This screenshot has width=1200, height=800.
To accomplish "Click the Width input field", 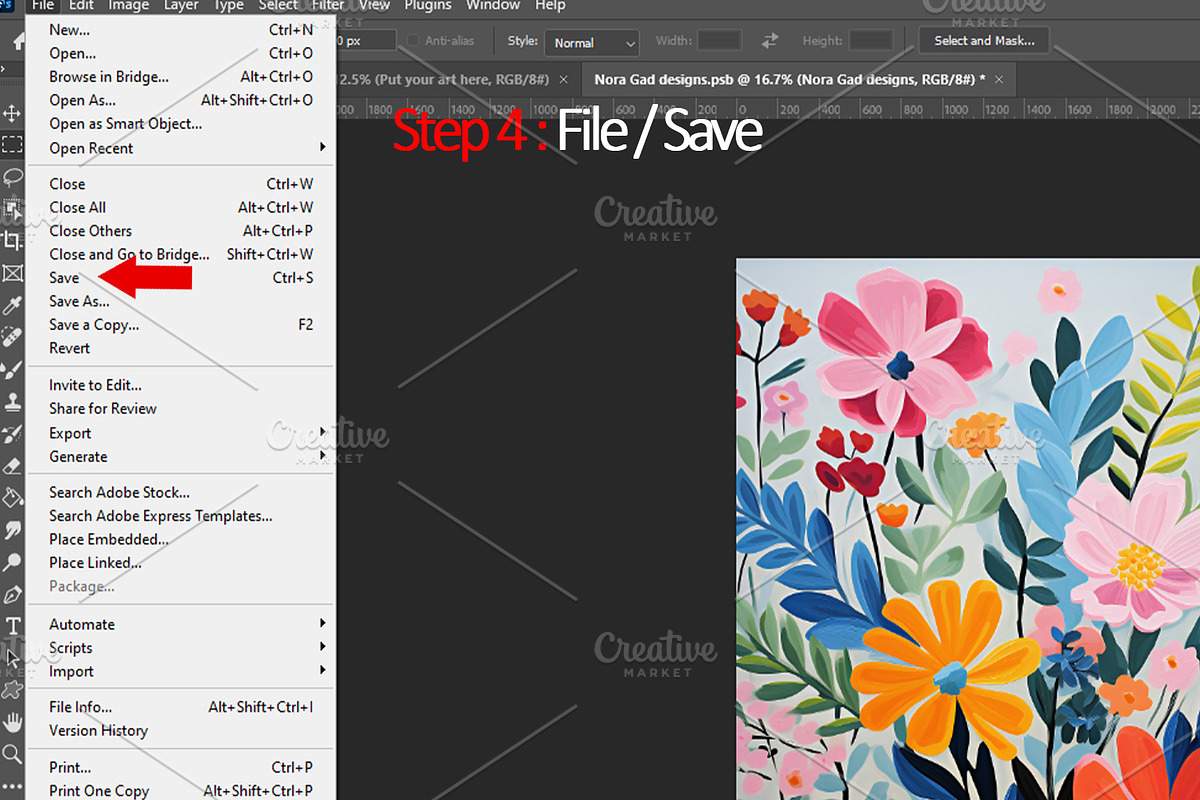I will point(719,41).
